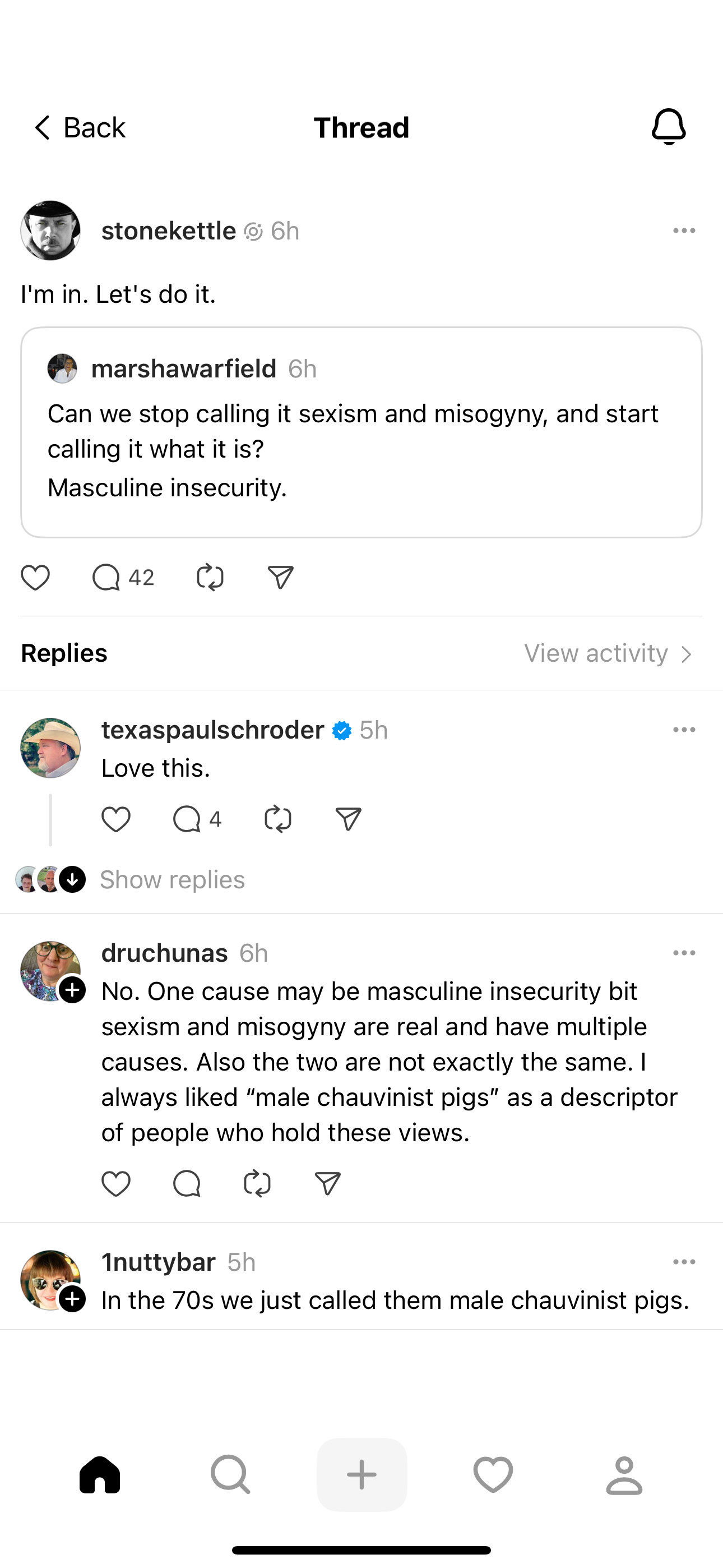This screenshot has width=723, height=1568.
Task: Share stonekettle's post via the send icon
Action: coord(281,577)
